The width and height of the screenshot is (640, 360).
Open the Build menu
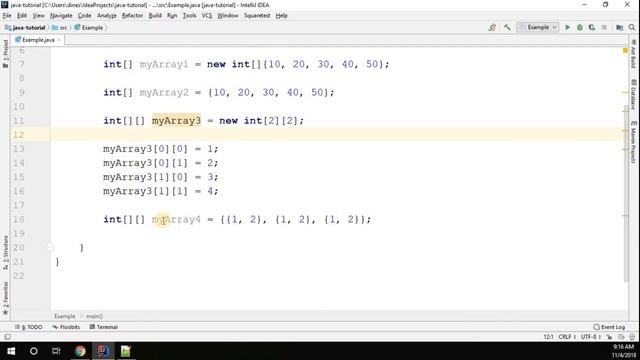click(155, 16)
